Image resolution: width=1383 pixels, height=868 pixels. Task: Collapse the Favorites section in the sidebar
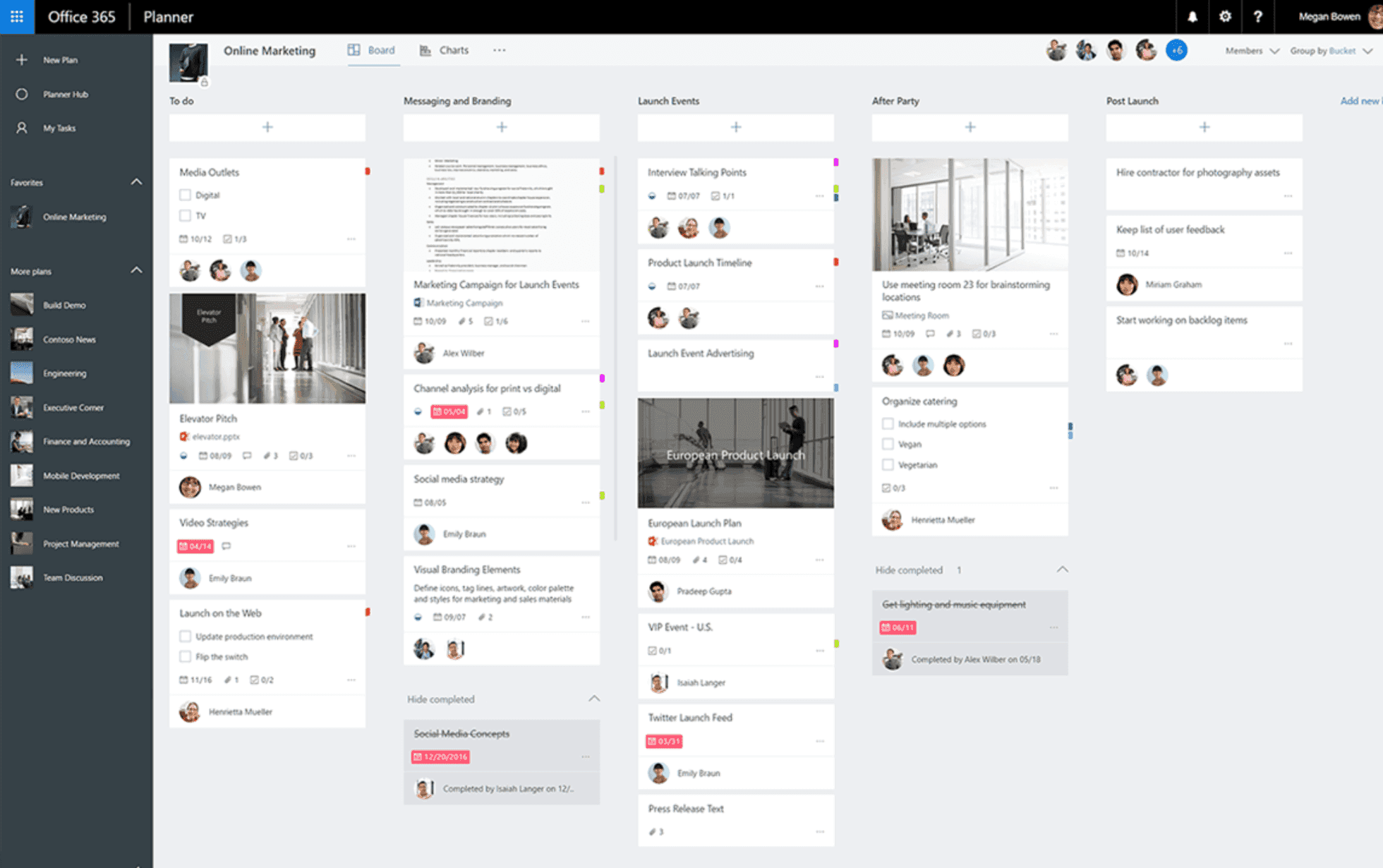coord(137,181)
